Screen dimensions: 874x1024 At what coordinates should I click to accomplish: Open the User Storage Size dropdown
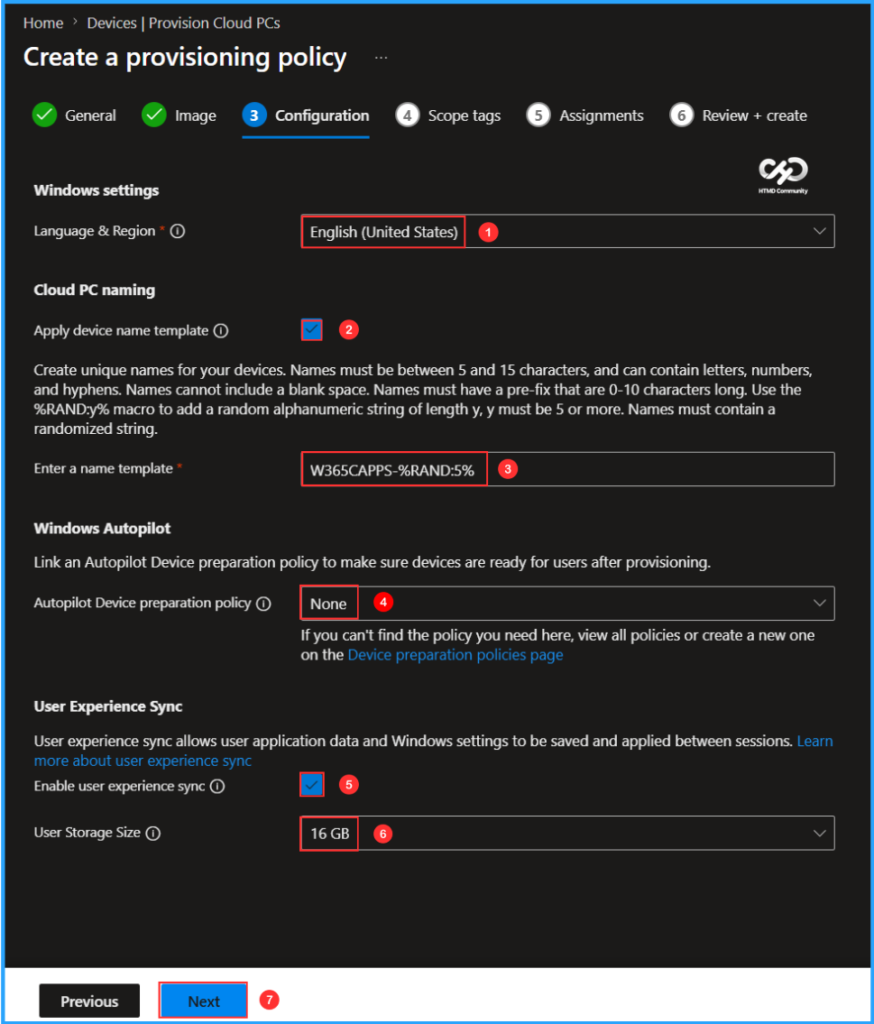tap(568, 833)
